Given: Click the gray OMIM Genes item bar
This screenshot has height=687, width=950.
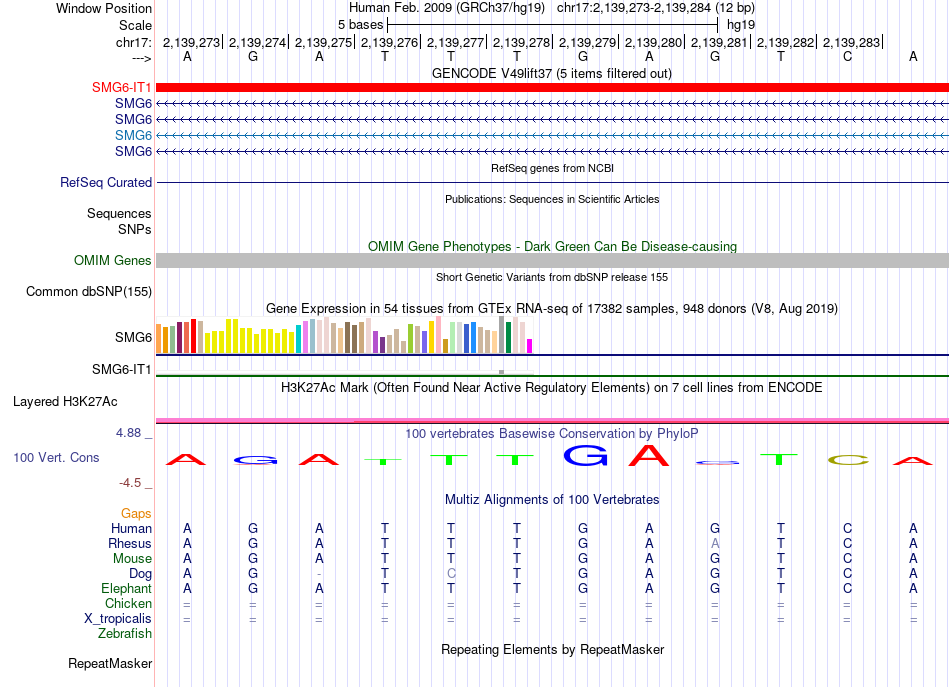Looking at the screenshot, I should (x=552, y=261).
